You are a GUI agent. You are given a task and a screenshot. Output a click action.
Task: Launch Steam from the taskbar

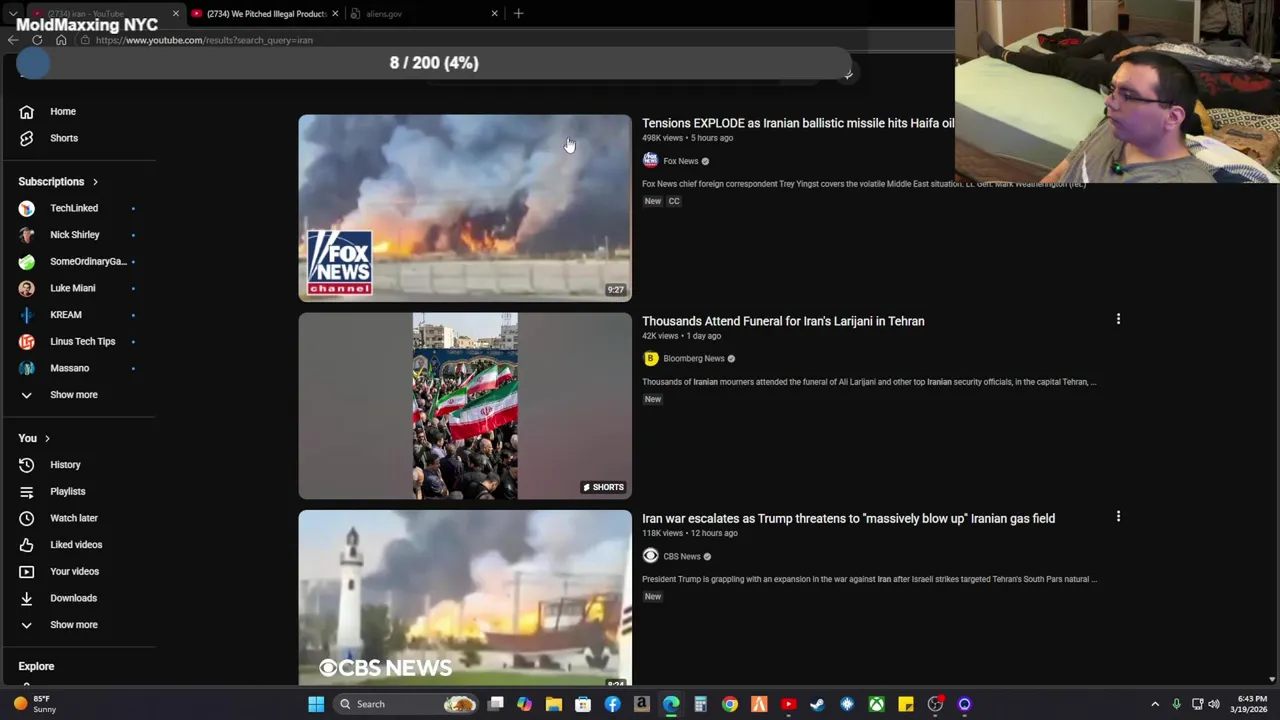(x=817, y=704)
